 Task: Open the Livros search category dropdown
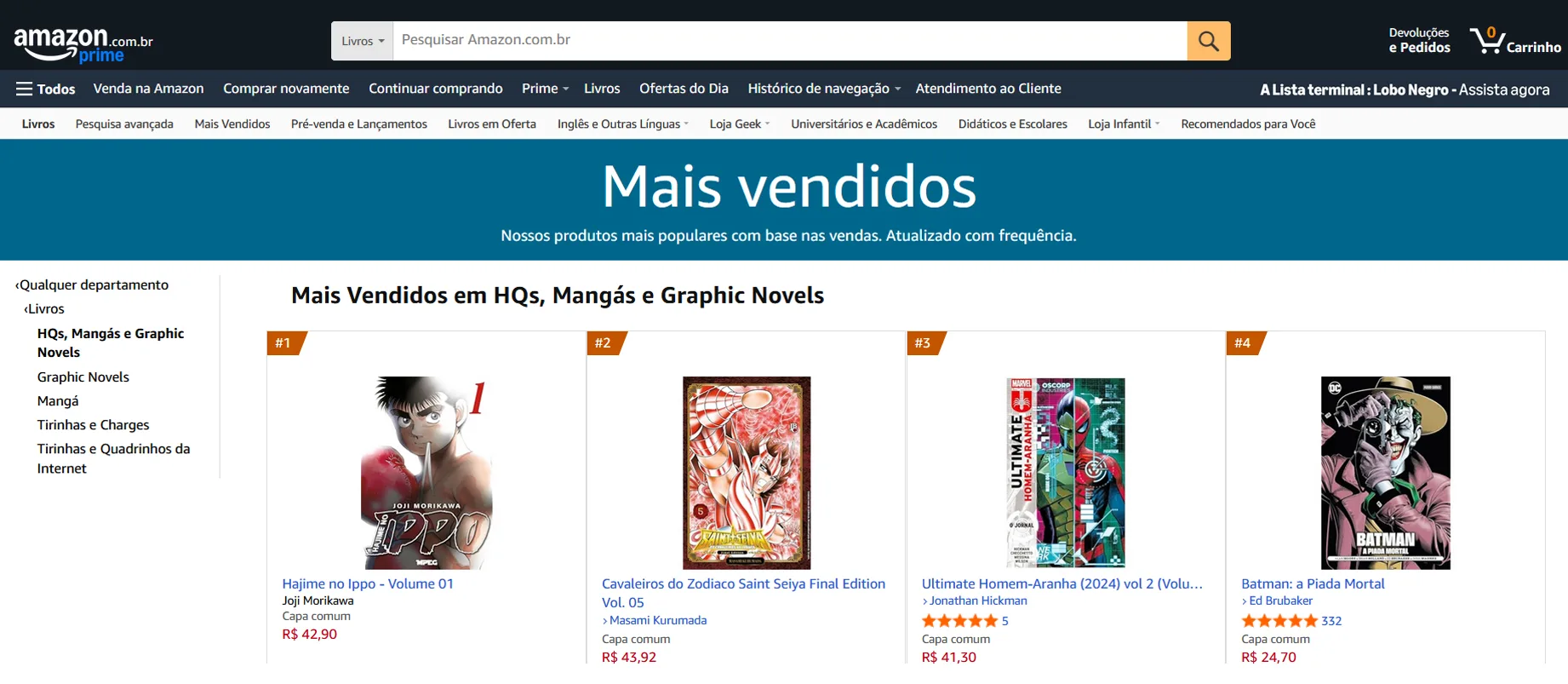coord(363,41)
